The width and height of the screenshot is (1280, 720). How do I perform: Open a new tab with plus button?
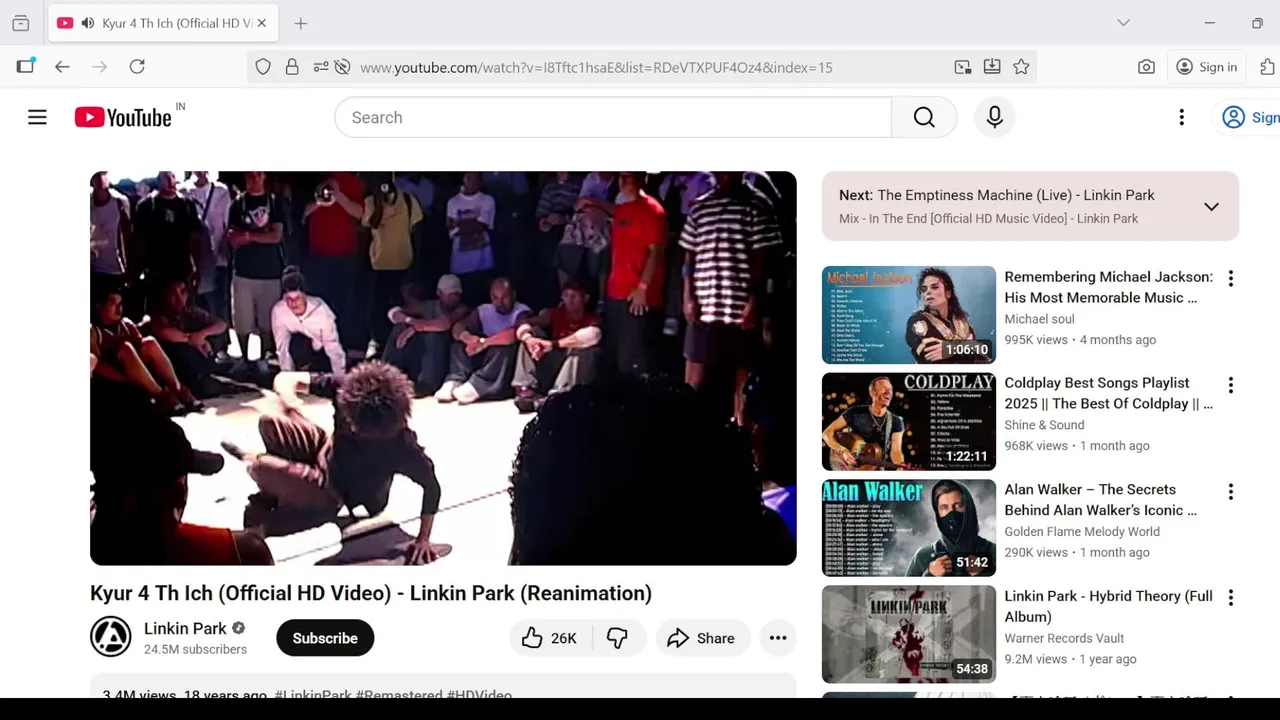[301, 23]
